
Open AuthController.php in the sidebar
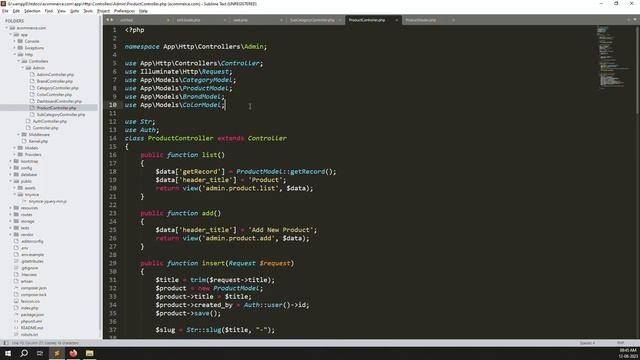point(49,121)
